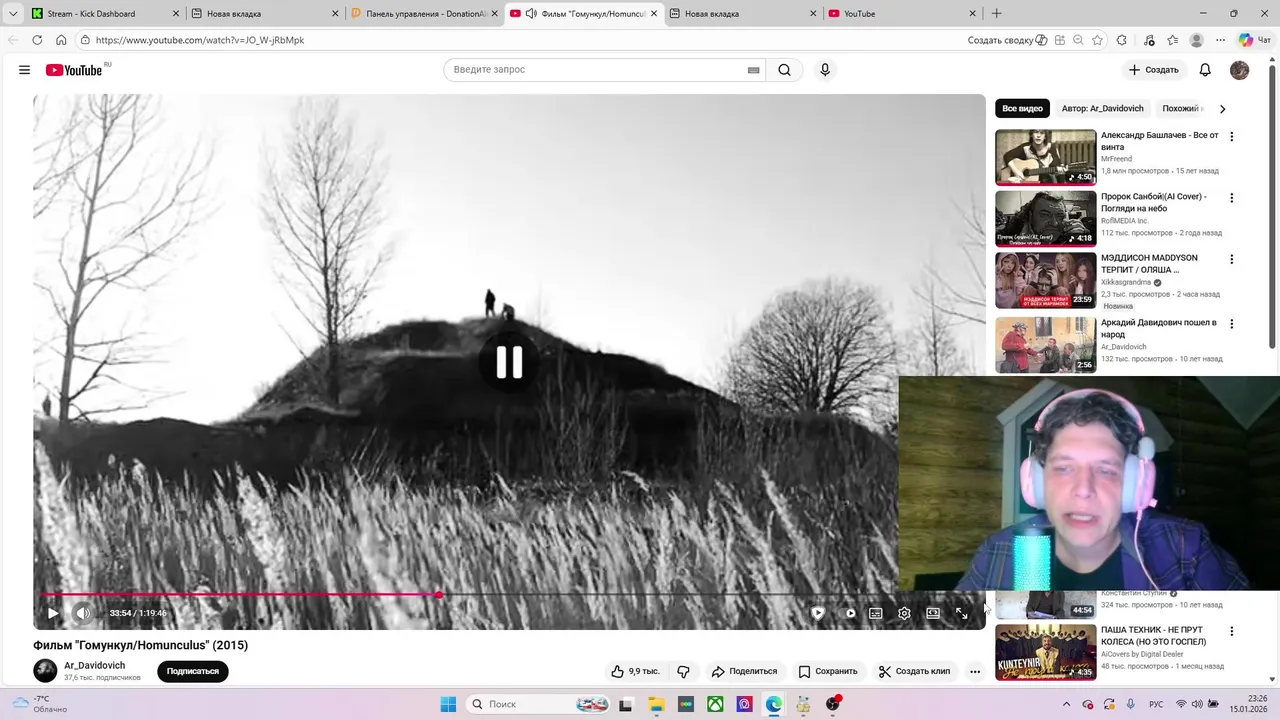Open options for Александр Башлачев video
Image resolution: width=1280 pixels, height=720 pixels.
pos(1232,137)
